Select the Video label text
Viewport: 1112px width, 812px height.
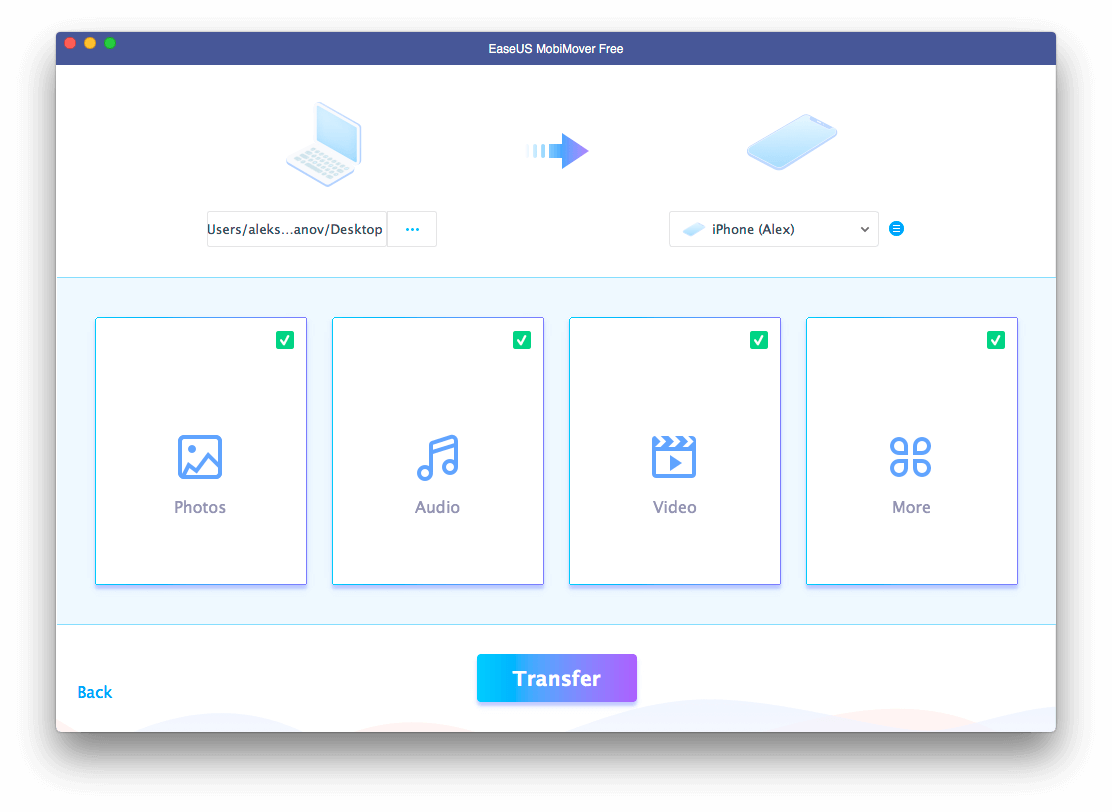(674, 507)
